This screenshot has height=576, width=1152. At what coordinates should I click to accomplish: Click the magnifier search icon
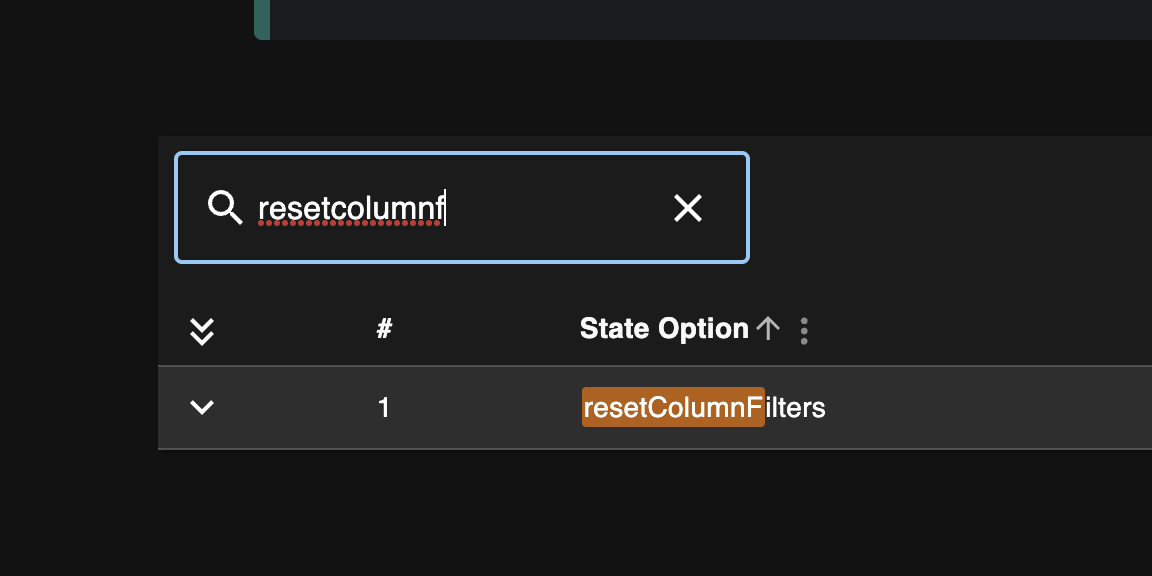point(225,208)
